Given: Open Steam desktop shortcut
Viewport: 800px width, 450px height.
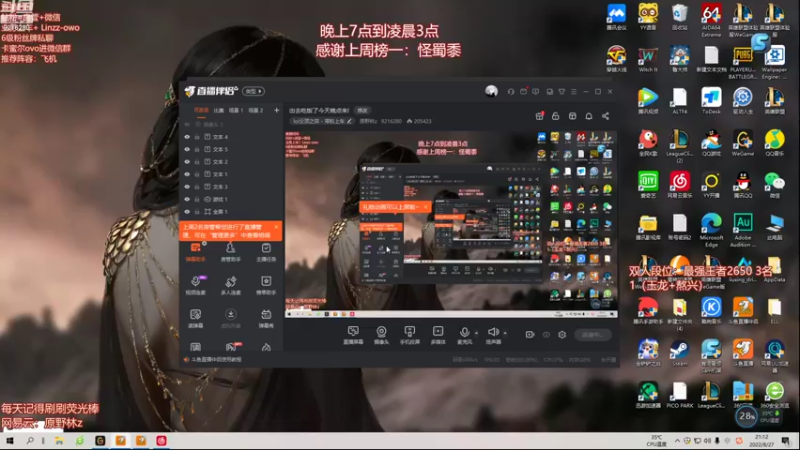Looking at the screenshot, I should pyautogui.click(x=680, y=353).
